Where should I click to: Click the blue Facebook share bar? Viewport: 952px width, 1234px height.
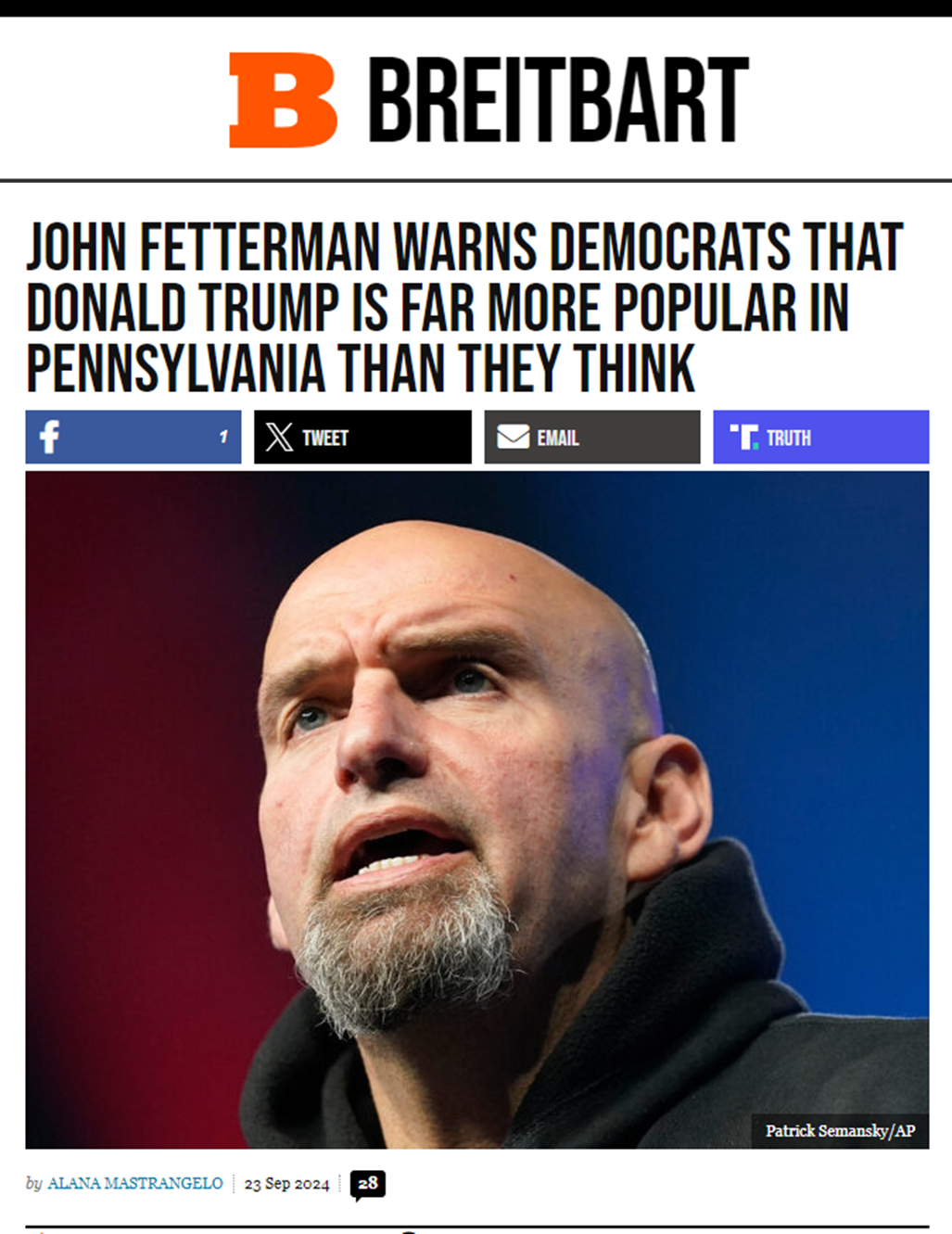133,437
